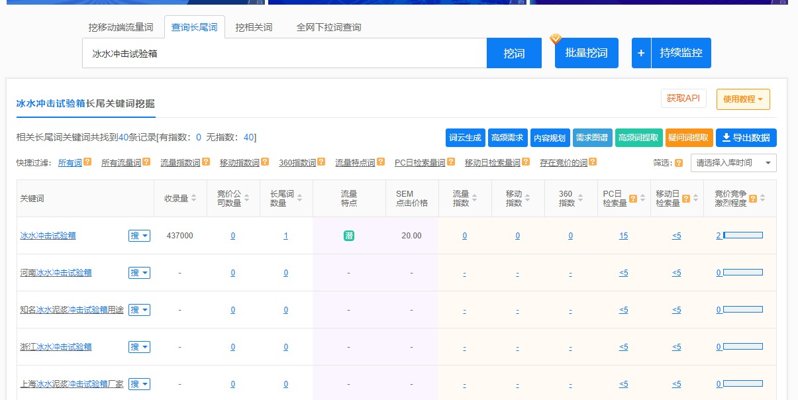
Task: Open 搜 dropdown for 浙江冰水冲击试验箱 row
Action: pos(139,347)
